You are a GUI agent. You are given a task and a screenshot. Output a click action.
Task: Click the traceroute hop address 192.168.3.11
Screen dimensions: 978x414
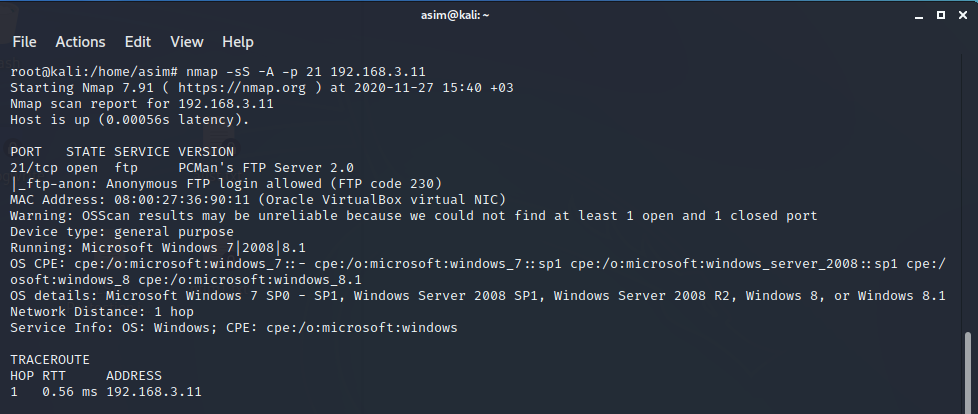coord(153,392)
